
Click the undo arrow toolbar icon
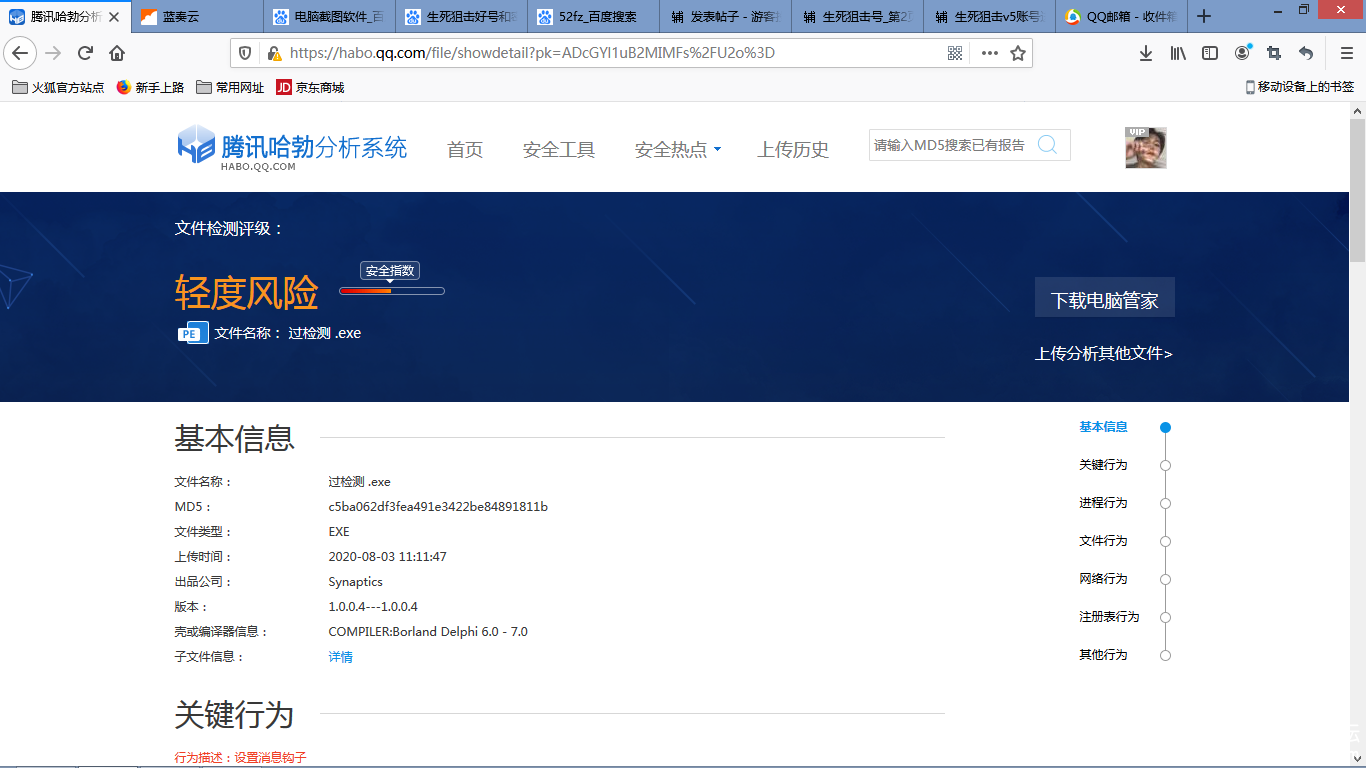coord(1306,53)
